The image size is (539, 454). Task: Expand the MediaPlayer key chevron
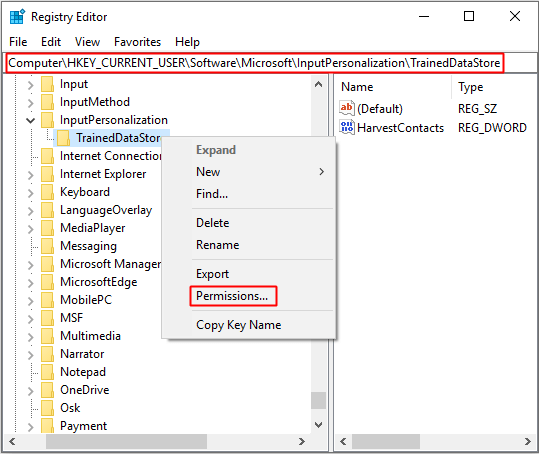31,229
